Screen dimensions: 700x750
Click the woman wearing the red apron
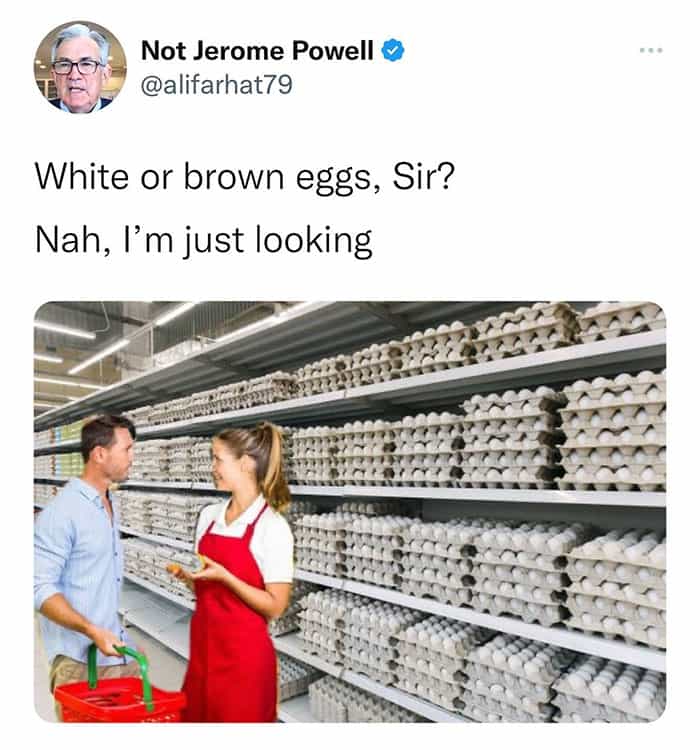(x=236, y=574)
